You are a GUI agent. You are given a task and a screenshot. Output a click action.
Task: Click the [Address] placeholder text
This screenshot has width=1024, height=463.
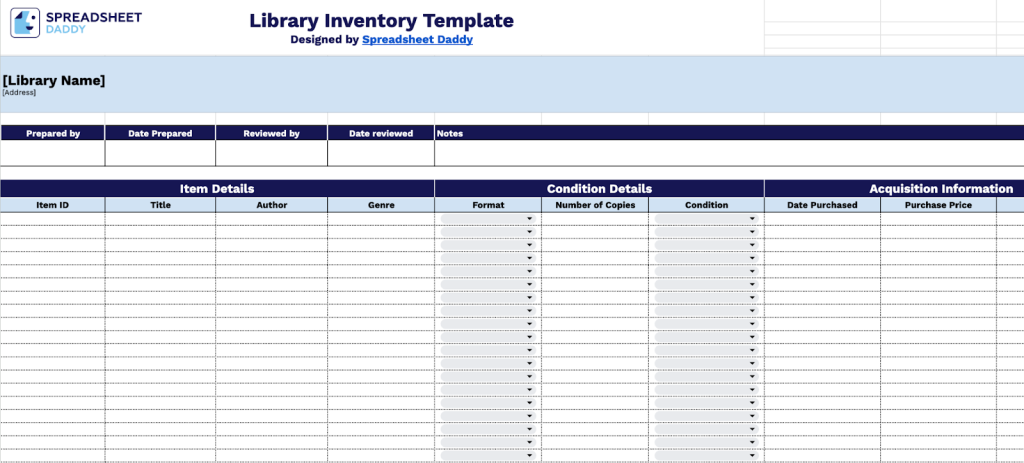coord(19,92)
